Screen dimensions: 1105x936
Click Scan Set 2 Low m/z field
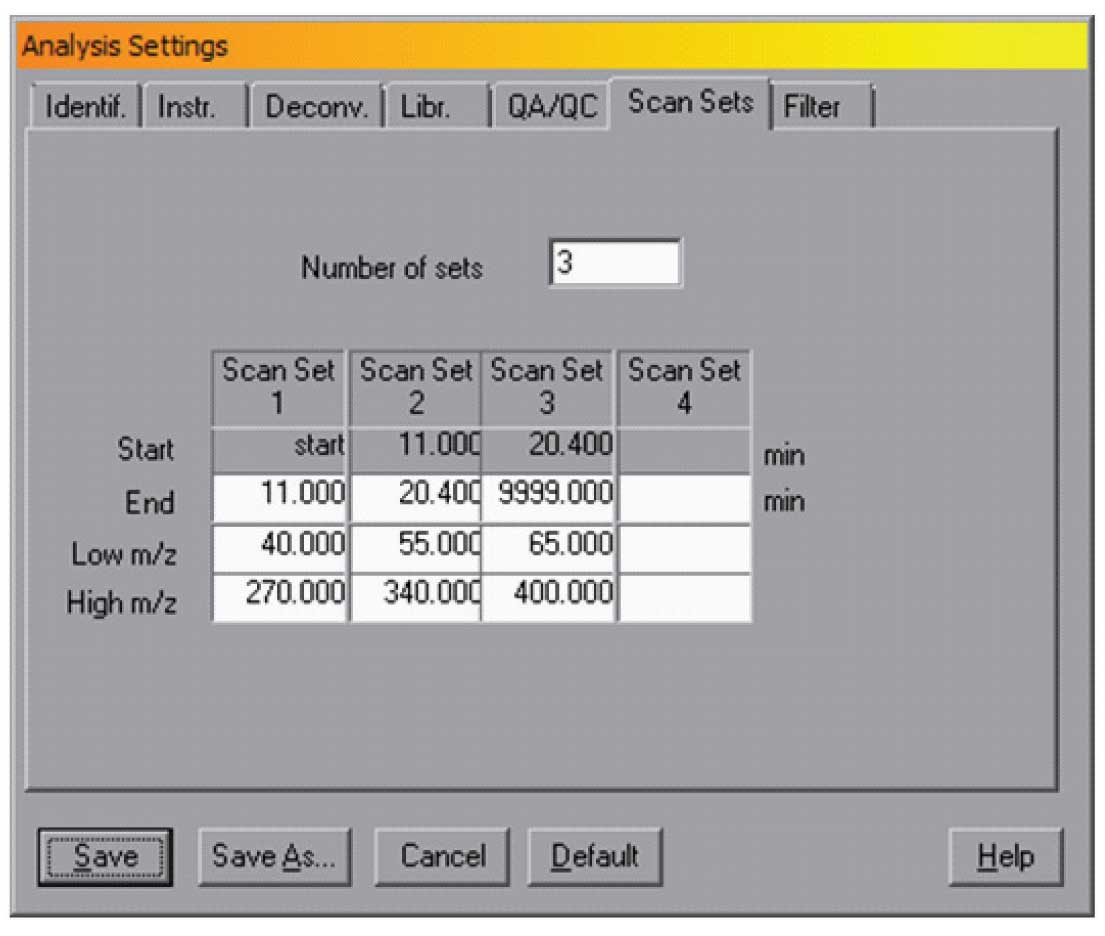pyautogui.click(x=415, y=548)
